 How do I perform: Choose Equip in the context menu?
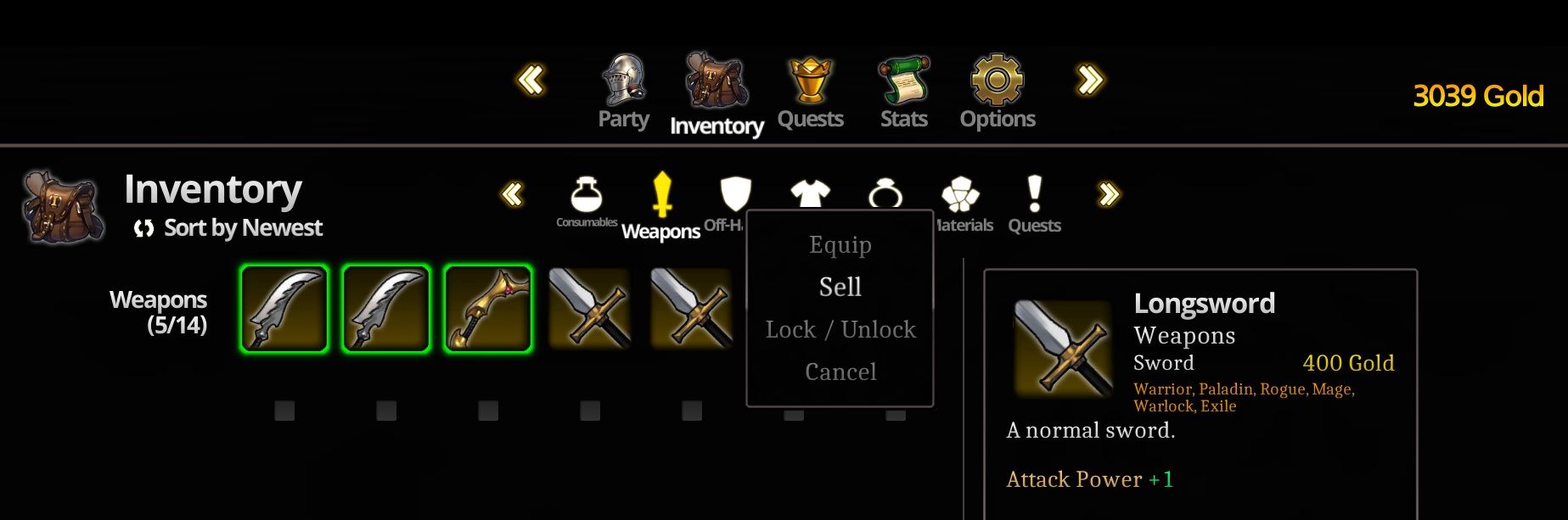tap(840, 244)
